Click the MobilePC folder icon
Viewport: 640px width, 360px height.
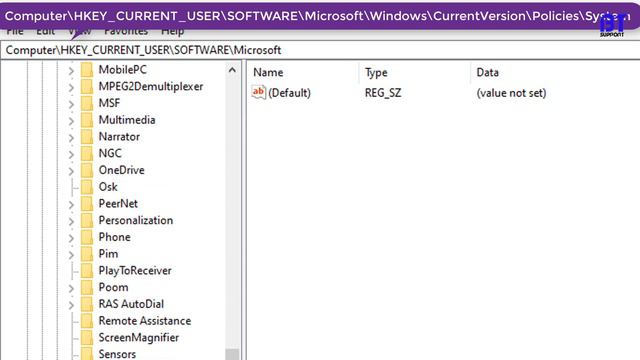[87, 70]
